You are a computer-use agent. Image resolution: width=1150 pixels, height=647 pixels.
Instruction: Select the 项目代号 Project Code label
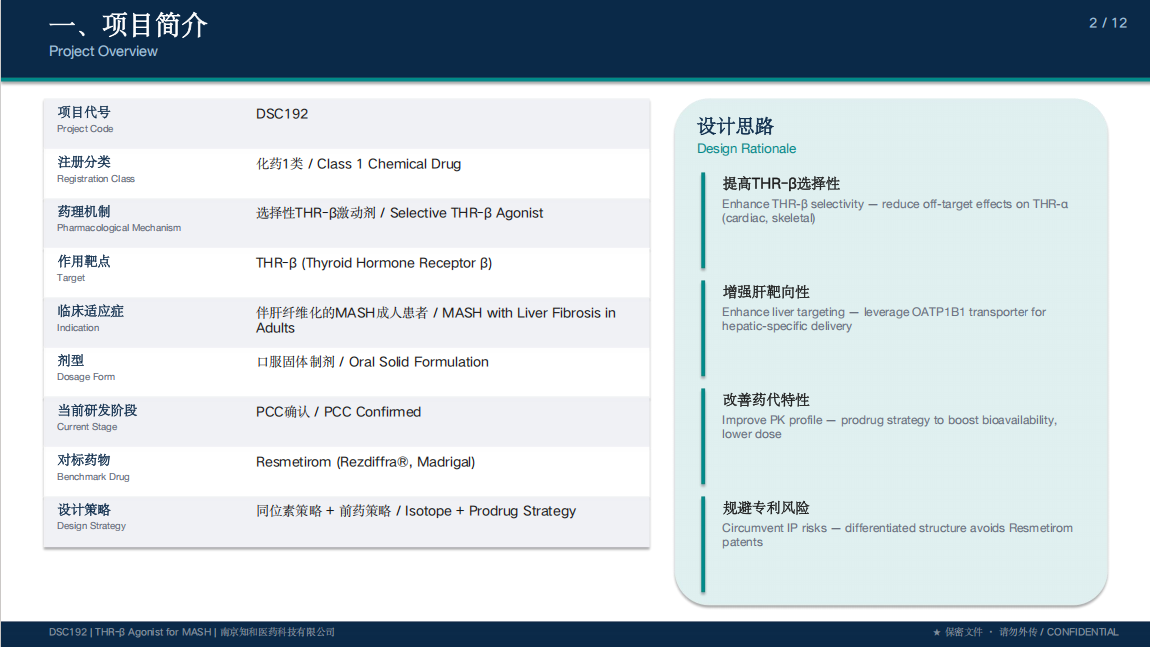[x=85, y=120]
